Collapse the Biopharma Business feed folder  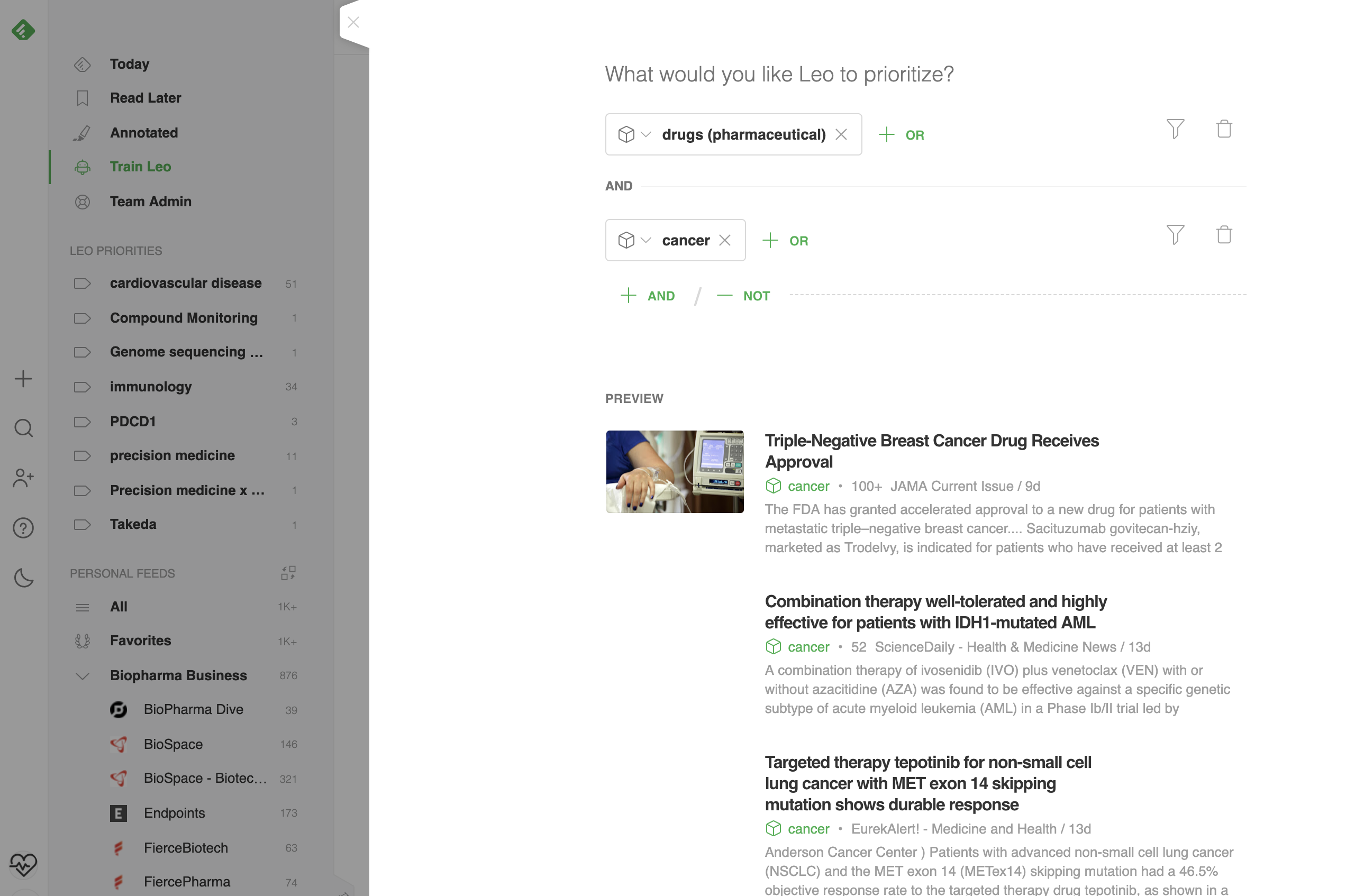(83, 676)
